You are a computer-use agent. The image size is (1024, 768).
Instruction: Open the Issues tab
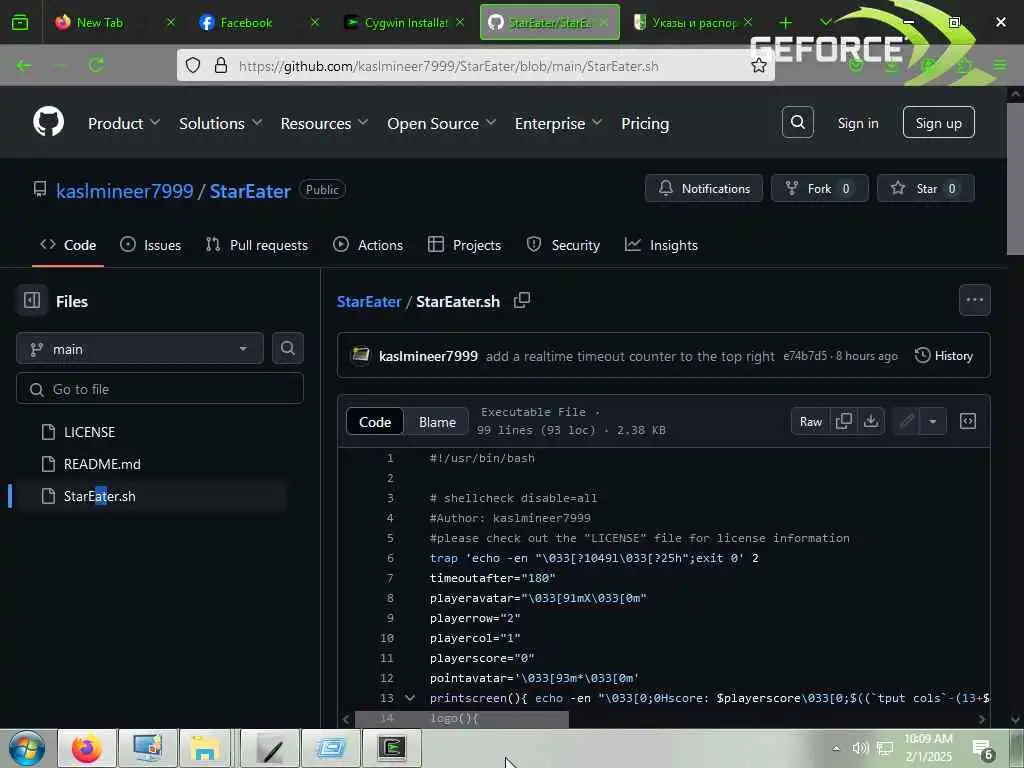151,245
